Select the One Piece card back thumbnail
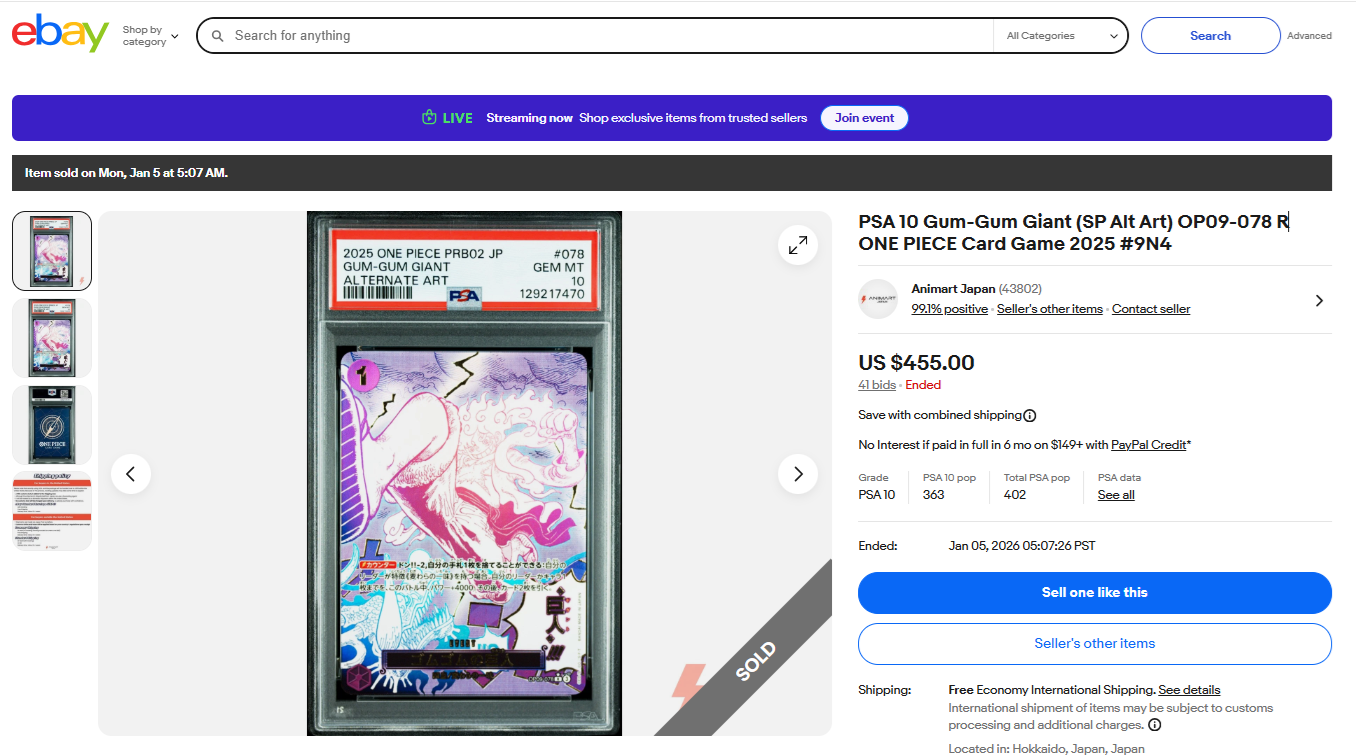1356x756 pixels. click(x=52, y=424)
